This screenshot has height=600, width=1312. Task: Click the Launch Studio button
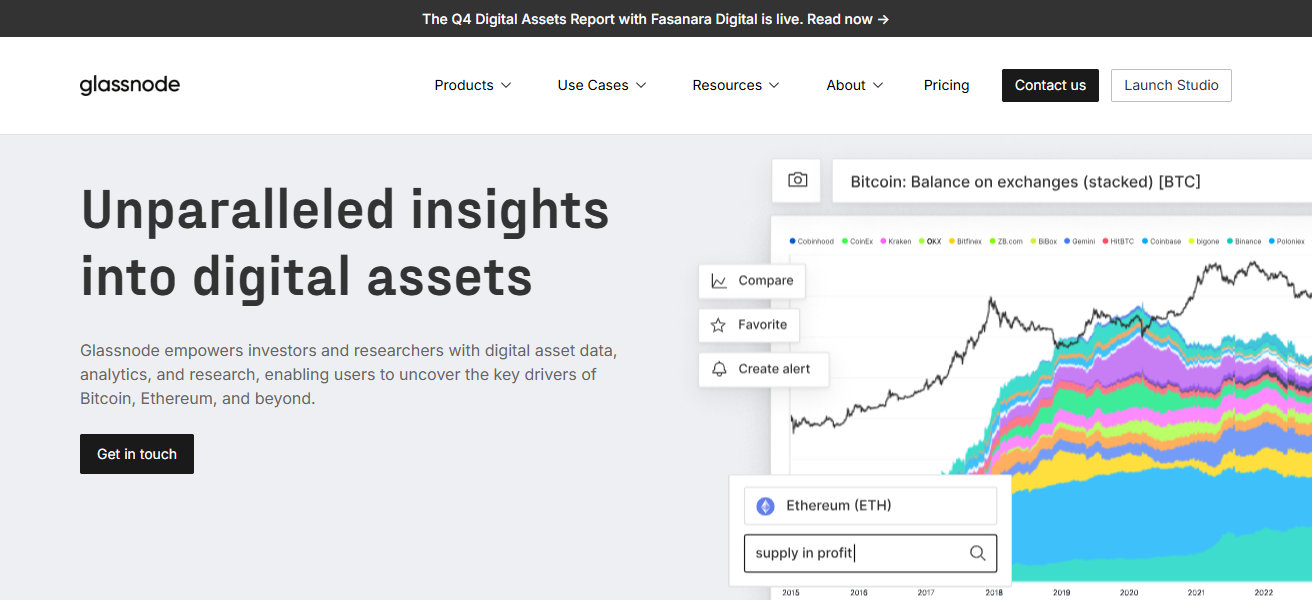tap(1171, 85)
